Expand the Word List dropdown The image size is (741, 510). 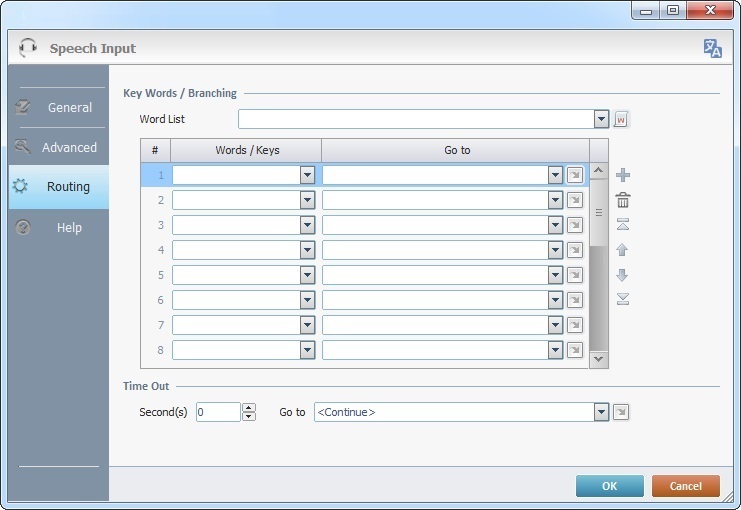[601, 120]
